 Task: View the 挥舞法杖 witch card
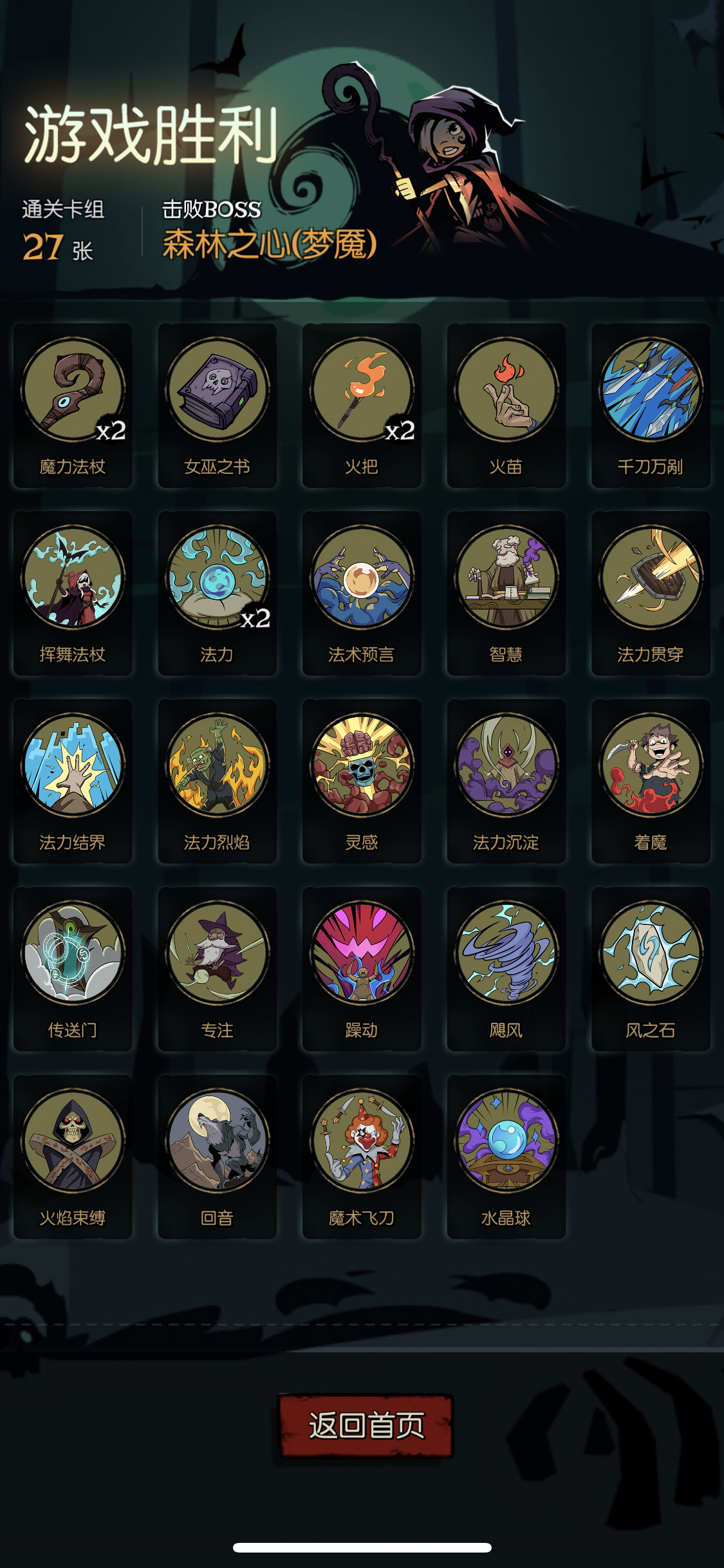click(73, 593)
